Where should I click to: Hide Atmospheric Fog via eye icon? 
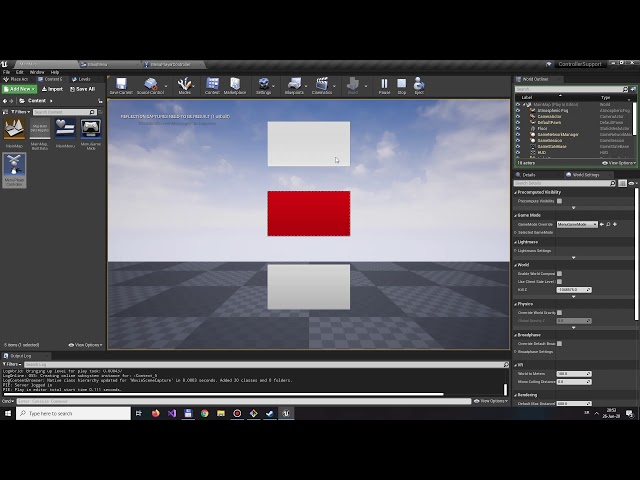(x=518, y=111)
